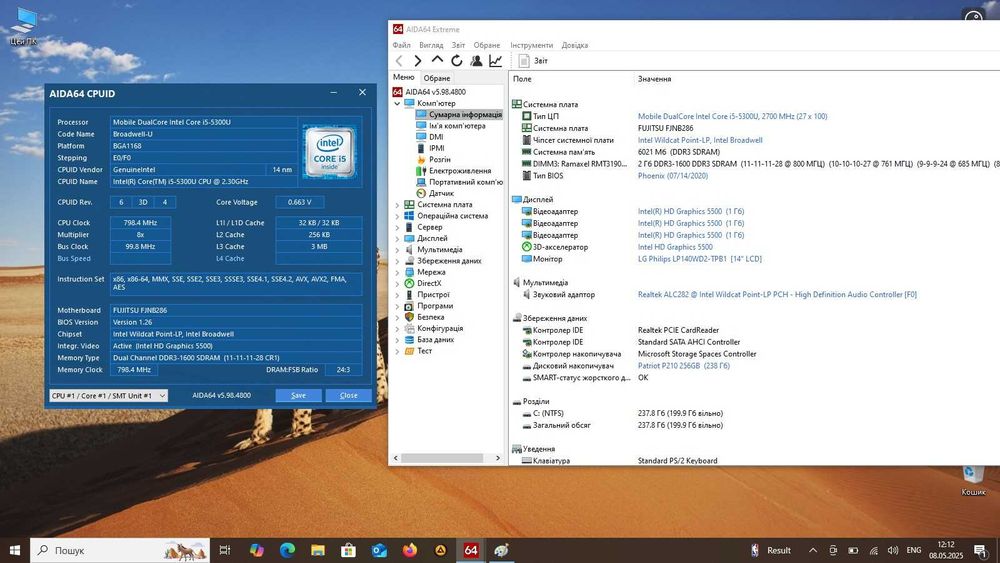
Task: Click the sidebar horizontal scrollbar left arrow
Action: pyautogui.click(x=396, y=458)
